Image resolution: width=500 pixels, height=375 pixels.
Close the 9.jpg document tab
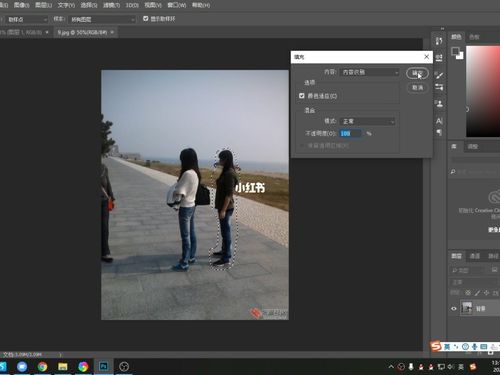(x=112, y=32)
